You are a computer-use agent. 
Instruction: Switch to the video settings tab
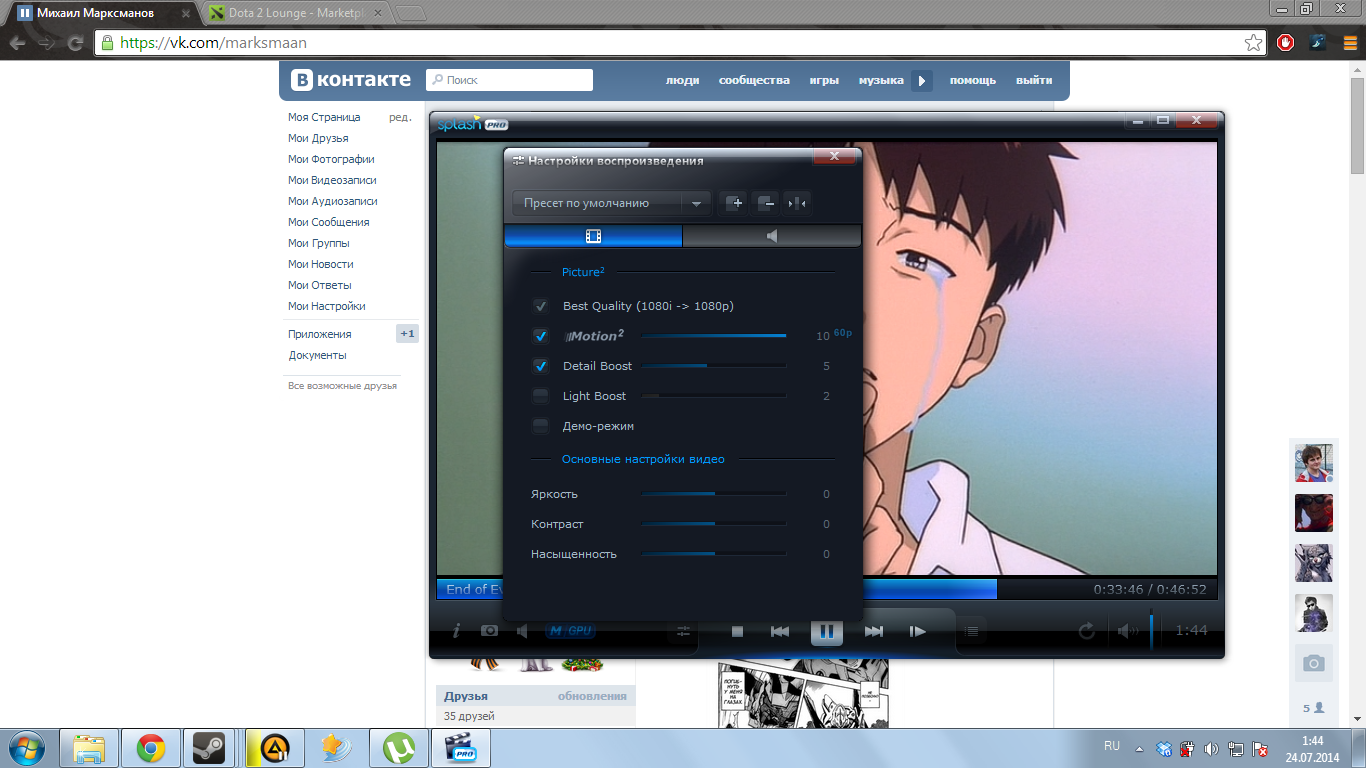[x=594, y=236]
